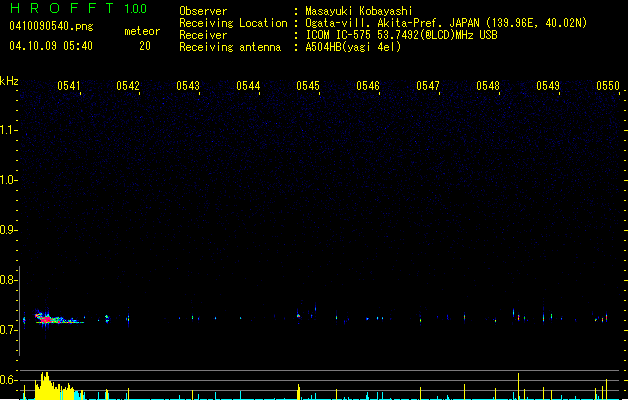The width and height of the screenshot is (629, 400).
Task: Click the 0545 time marker
Action: [x=308, y=86]
